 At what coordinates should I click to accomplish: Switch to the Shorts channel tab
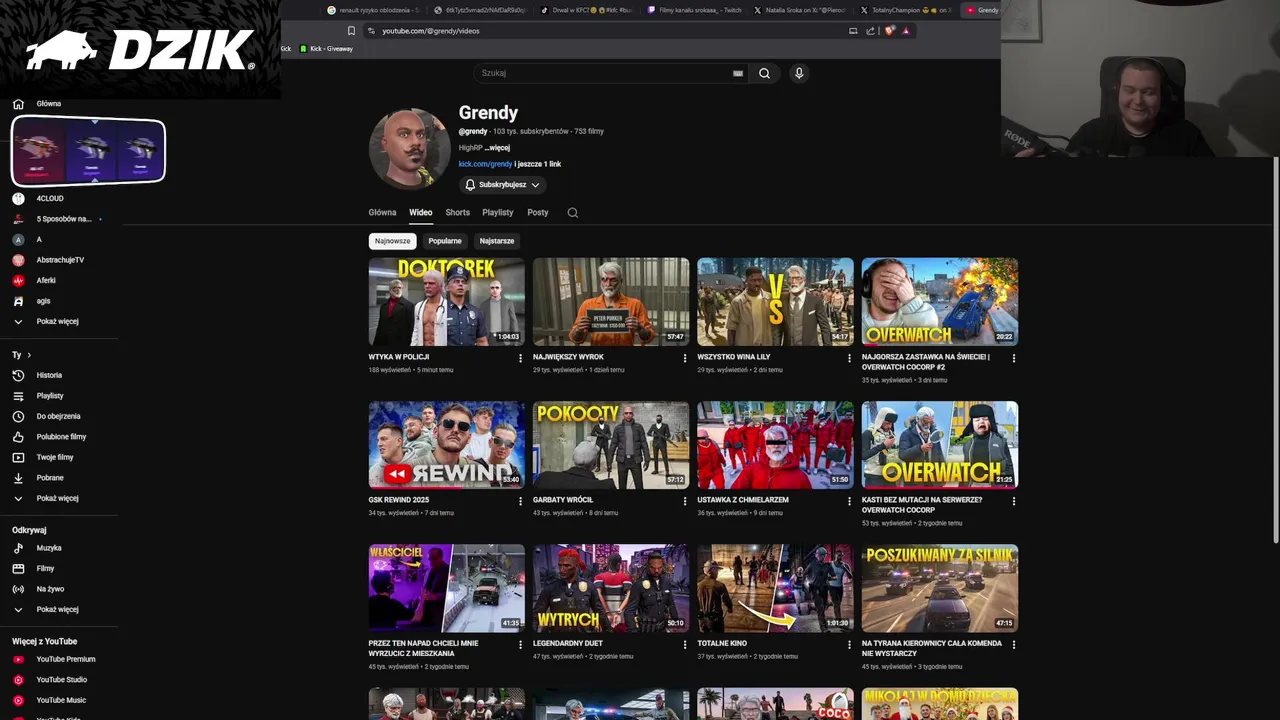tap(457, 212)
